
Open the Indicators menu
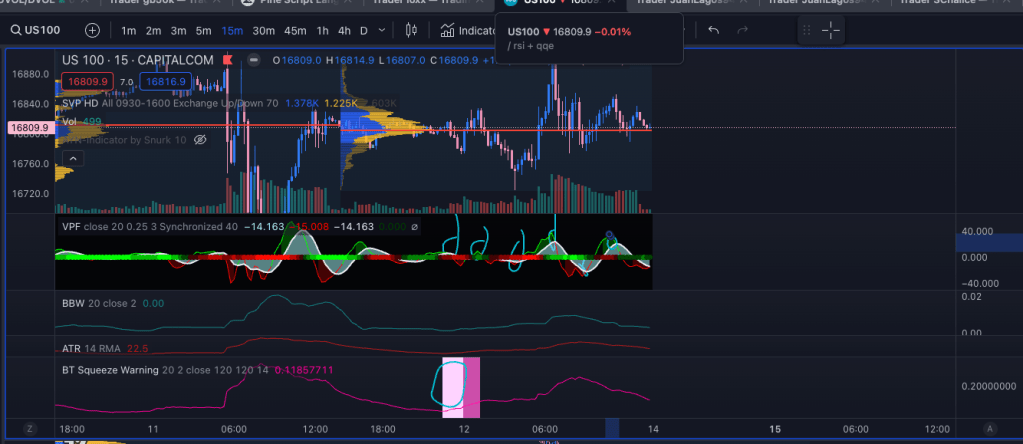pos(468,31)
